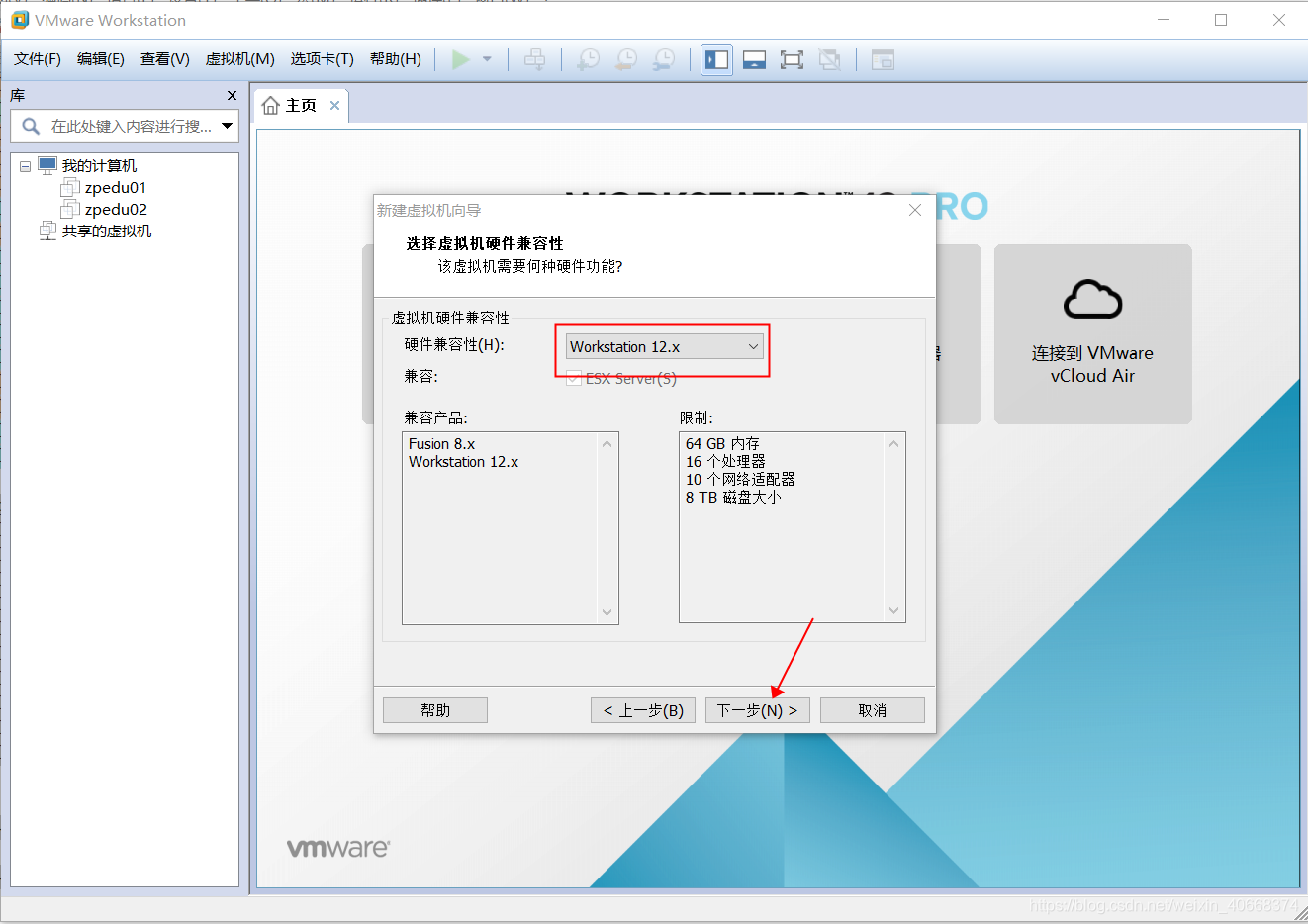
Task: Click the home icon on 主页 tab
Action: coord(271,106)
